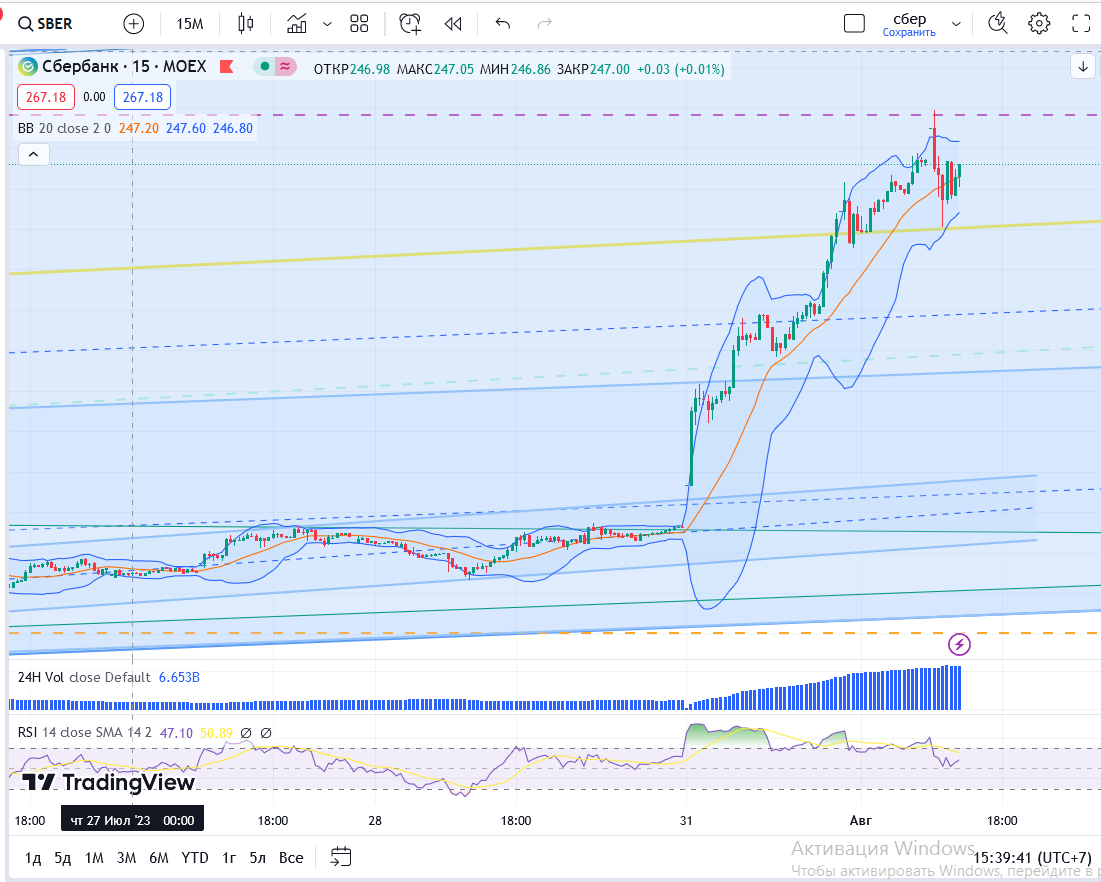Open the go to date calendar
Image resolution: width=1101 pixels, height=882 pixels.
point(341,857)
